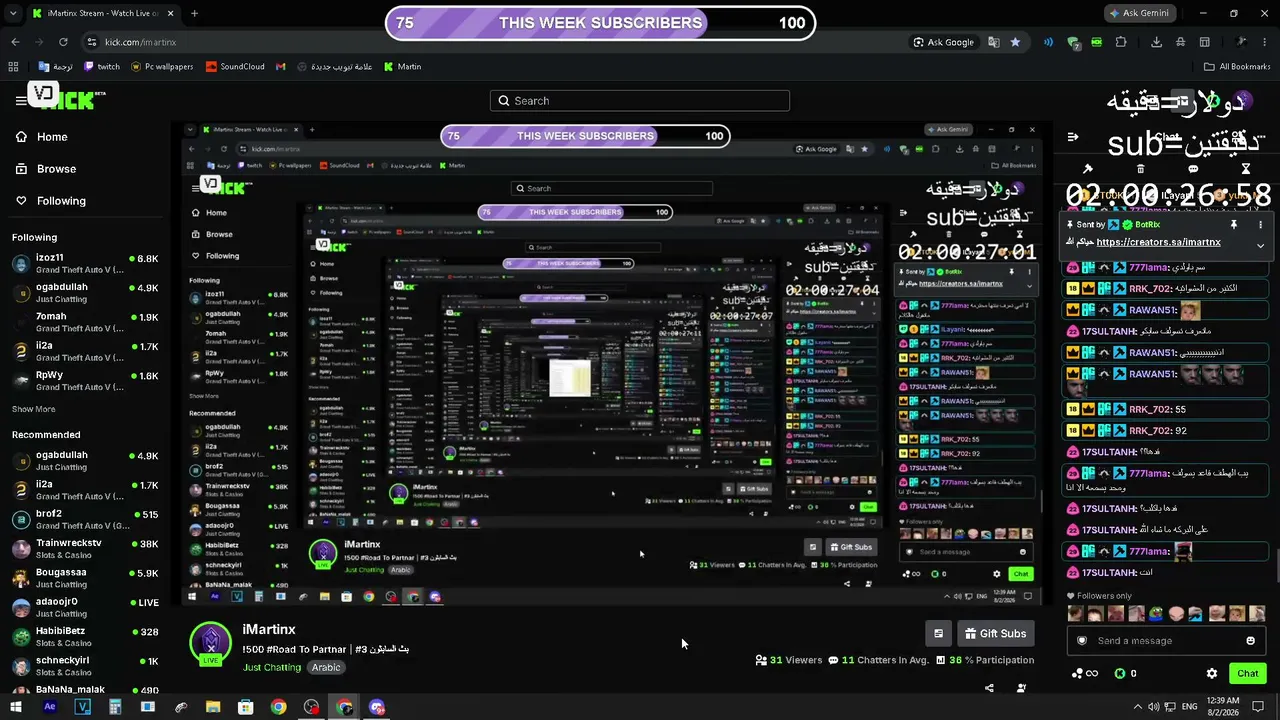The width and height of the screenshot is (1280, 720).
Task: Click the Just Chatting category link
Action: [271, 667]
